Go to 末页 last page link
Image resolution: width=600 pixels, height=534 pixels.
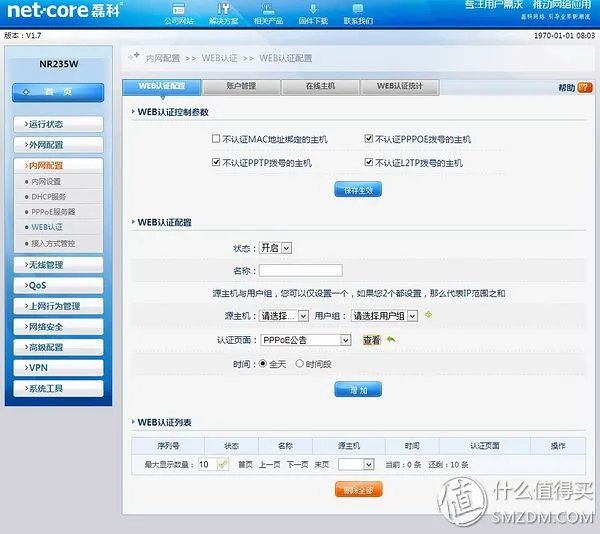point(322,464)
